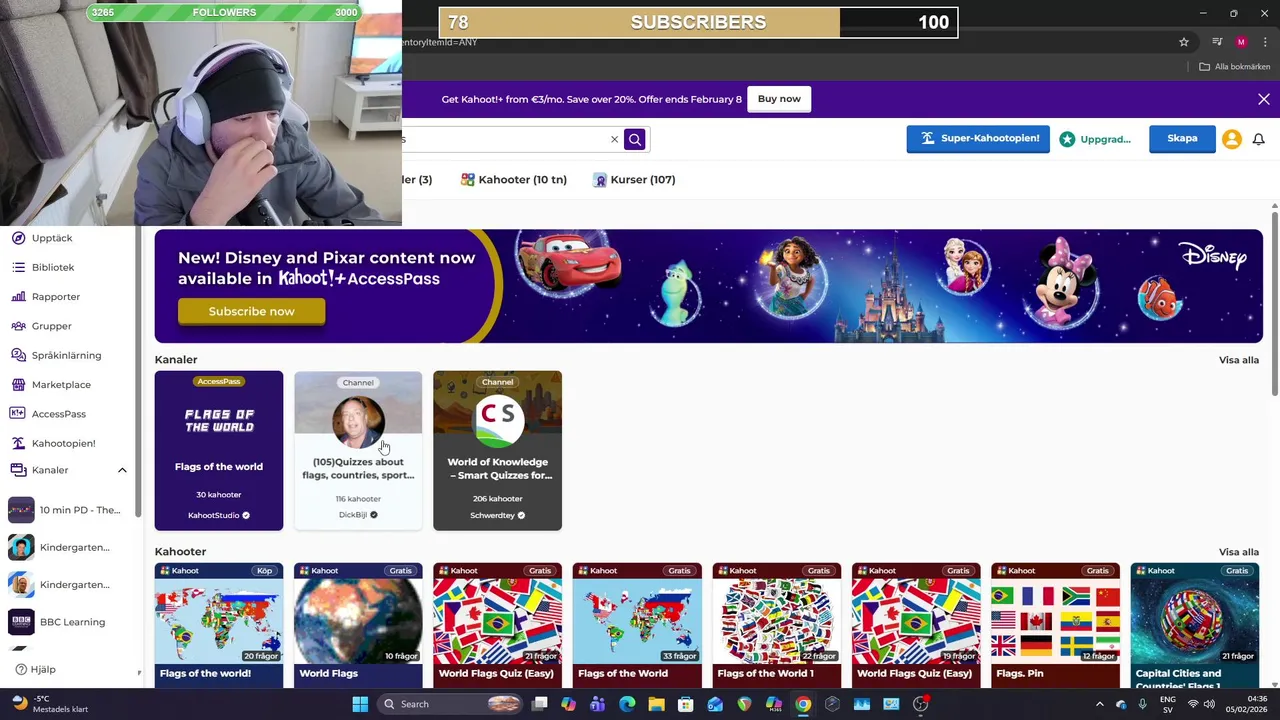Go to Rapporter section

(x=55, y=297)
